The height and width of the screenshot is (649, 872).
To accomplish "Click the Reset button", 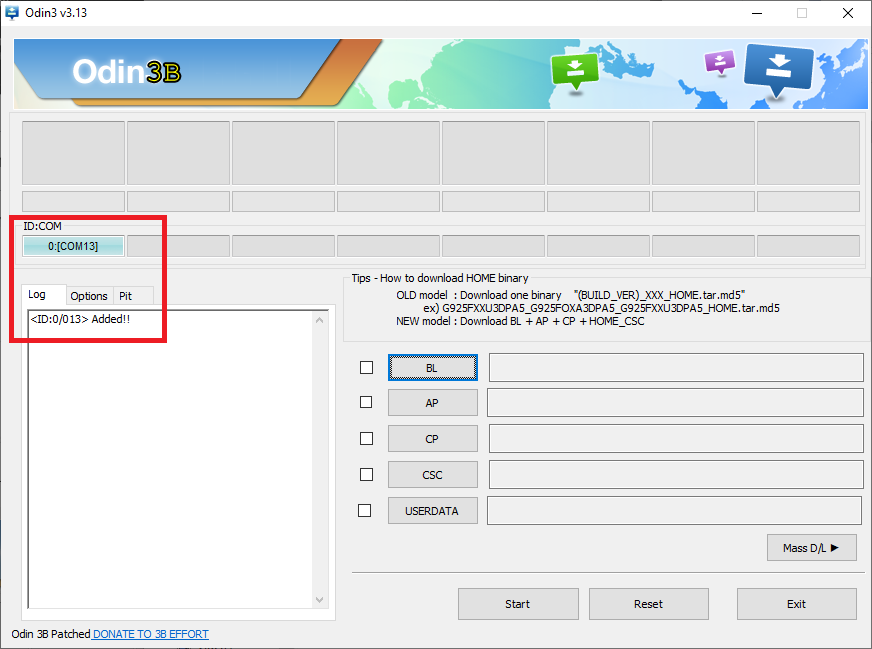I will pyautogui.click(x=649, y=604).
